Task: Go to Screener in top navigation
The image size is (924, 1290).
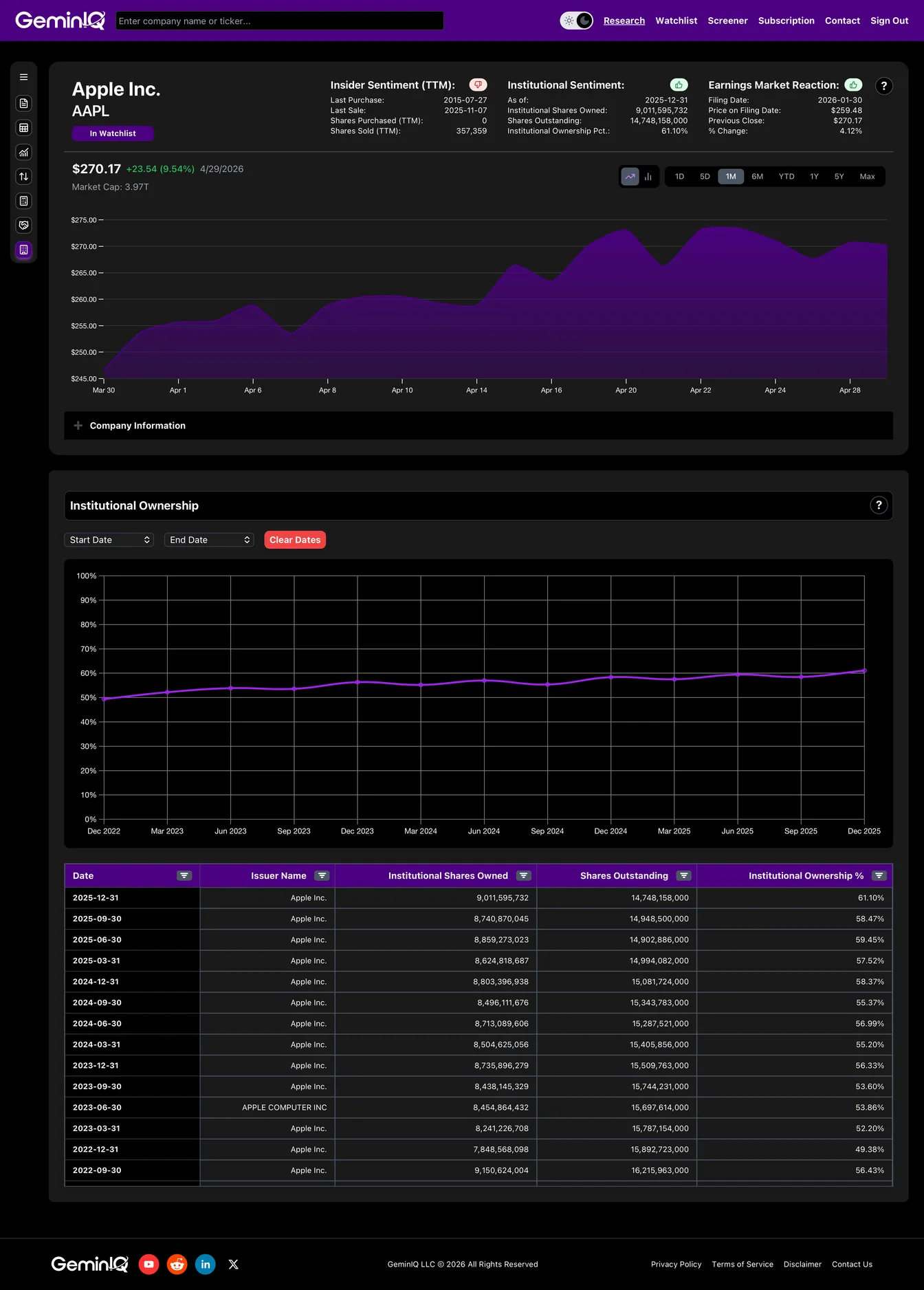Action: pyautogui.click(x=727, y=21)
